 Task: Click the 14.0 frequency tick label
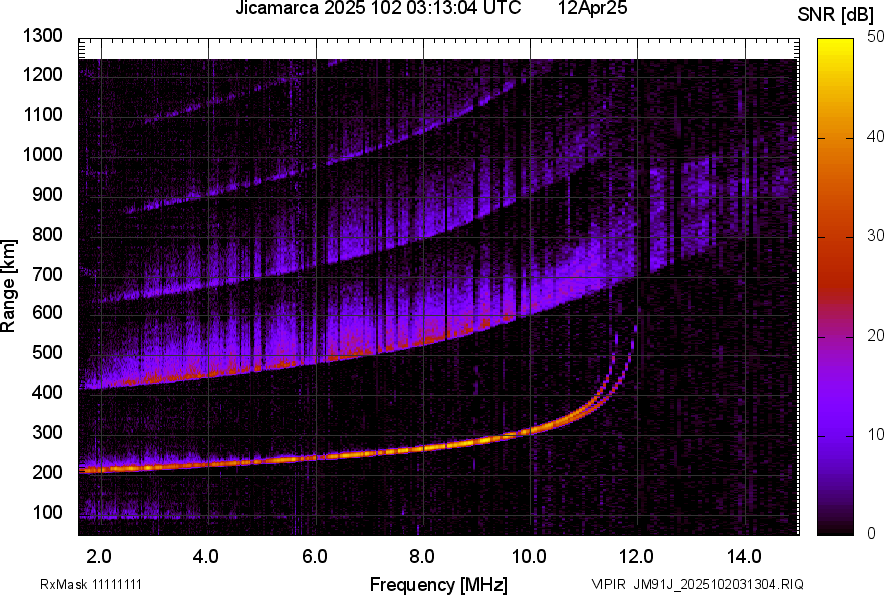pos(744,556)
